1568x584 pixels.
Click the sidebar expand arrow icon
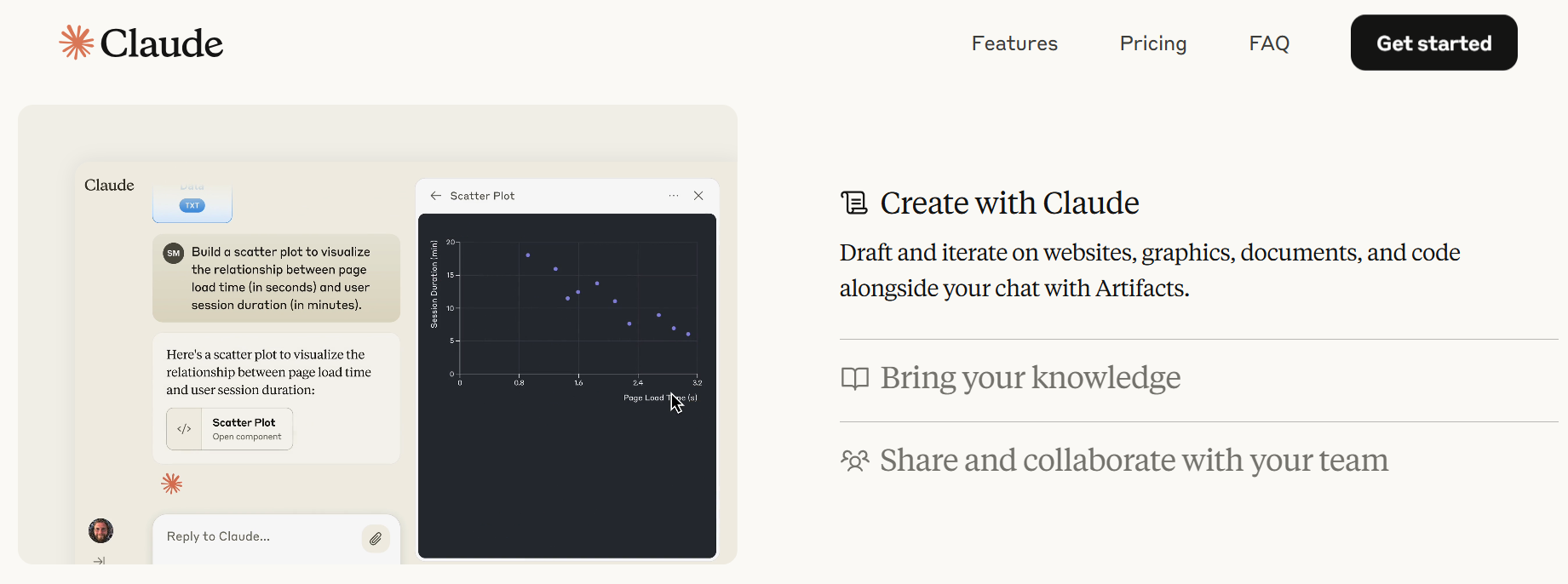click(100, 560)
